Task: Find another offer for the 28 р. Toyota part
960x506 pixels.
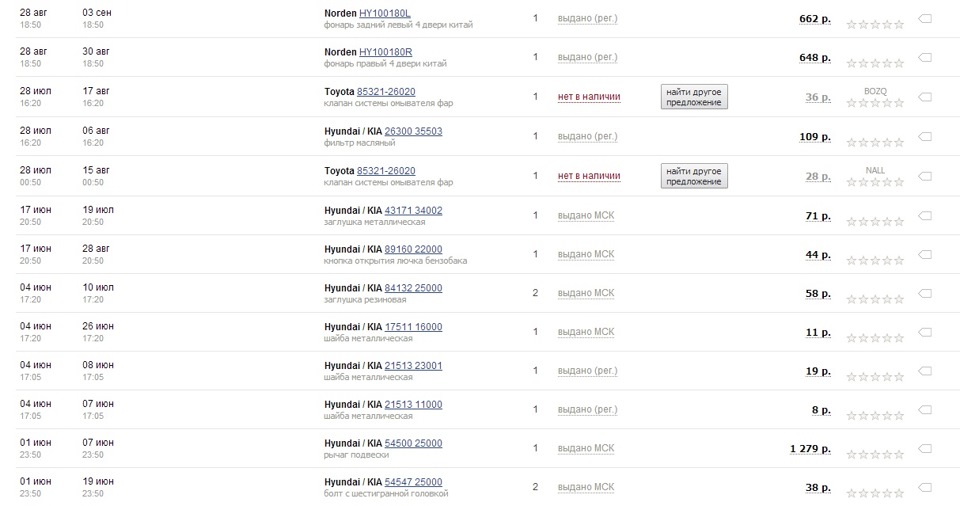Action: tap(694, 176)
